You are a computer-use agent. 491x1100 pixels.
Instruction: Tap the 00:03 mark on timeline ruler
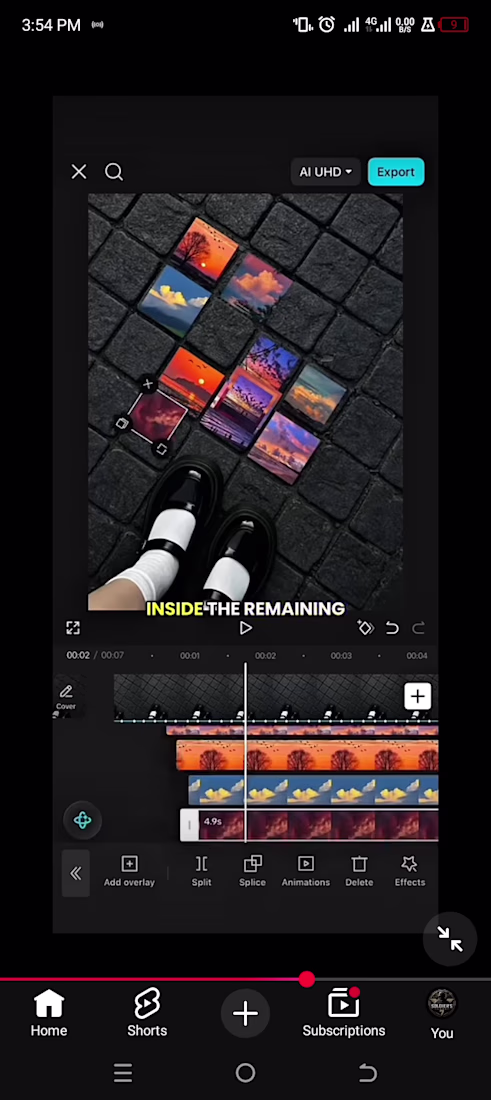point(341,656)
